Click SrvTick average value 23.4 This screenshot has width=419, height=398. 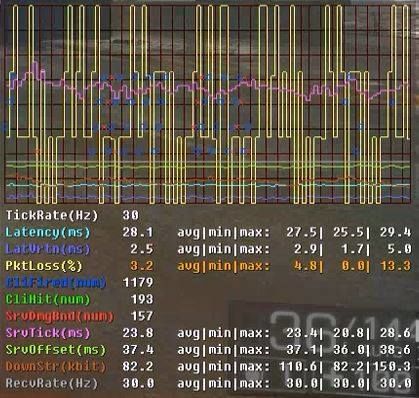(x=302, y=333)
